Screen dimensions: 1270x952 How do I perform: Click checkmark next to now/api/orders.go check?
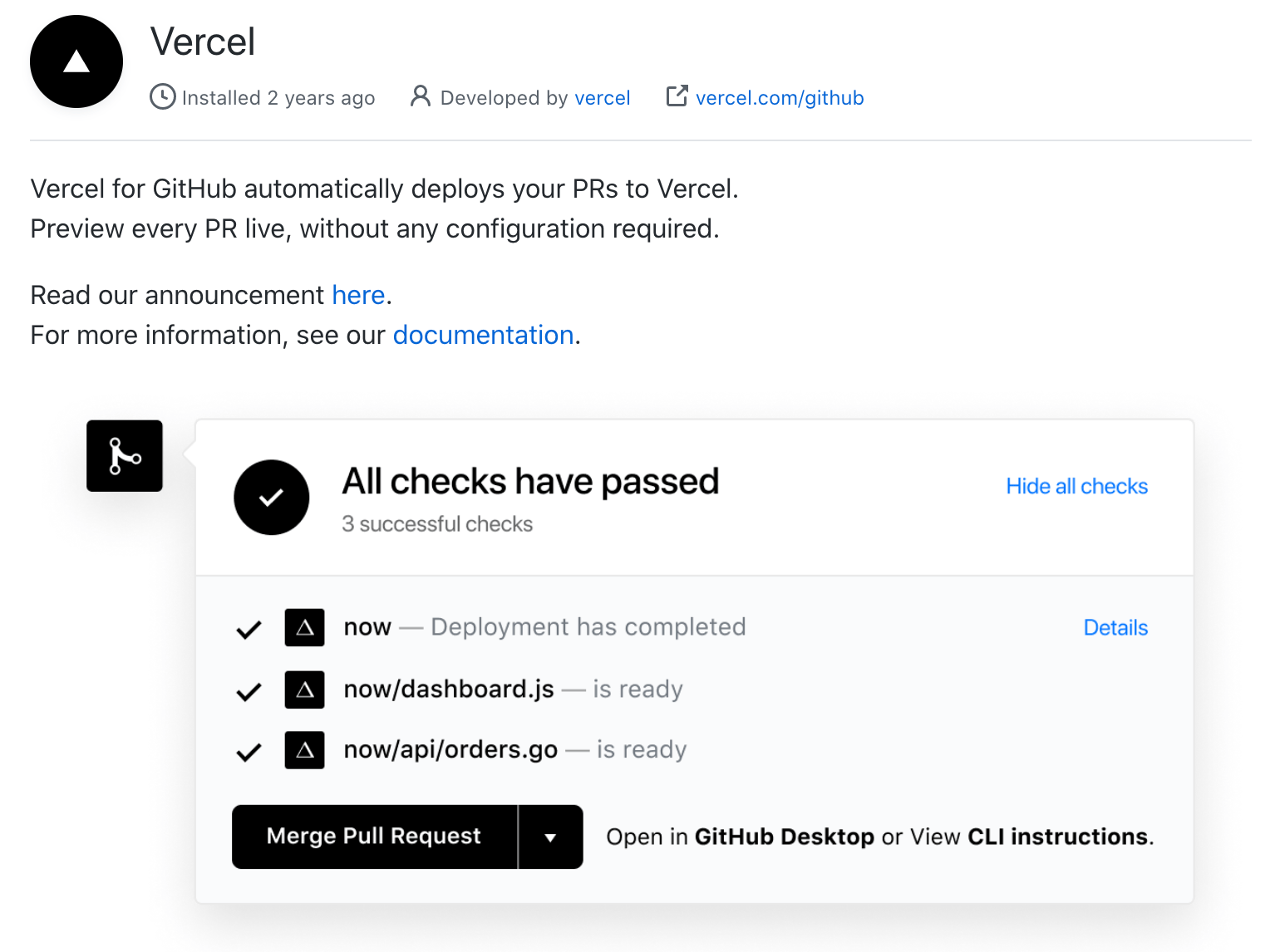coord(249,753)
